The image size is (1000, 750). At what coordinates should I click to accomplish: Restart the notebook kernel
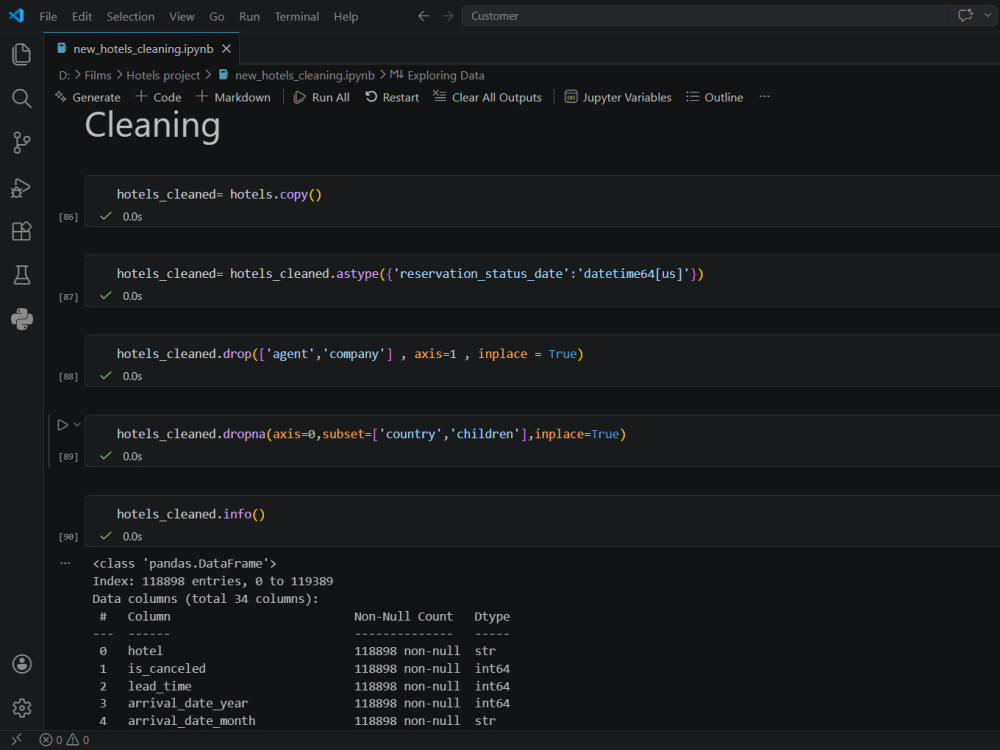click(392, 97)
